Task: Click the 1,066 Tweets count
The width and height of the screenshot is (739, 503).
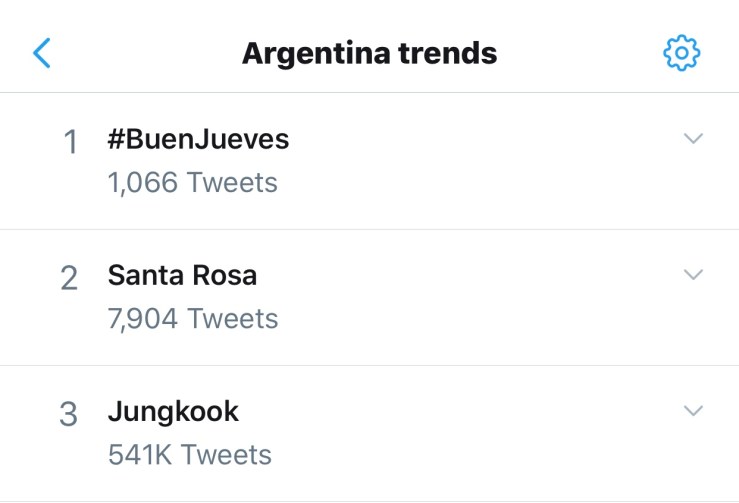Action: (x=192, y=183)
